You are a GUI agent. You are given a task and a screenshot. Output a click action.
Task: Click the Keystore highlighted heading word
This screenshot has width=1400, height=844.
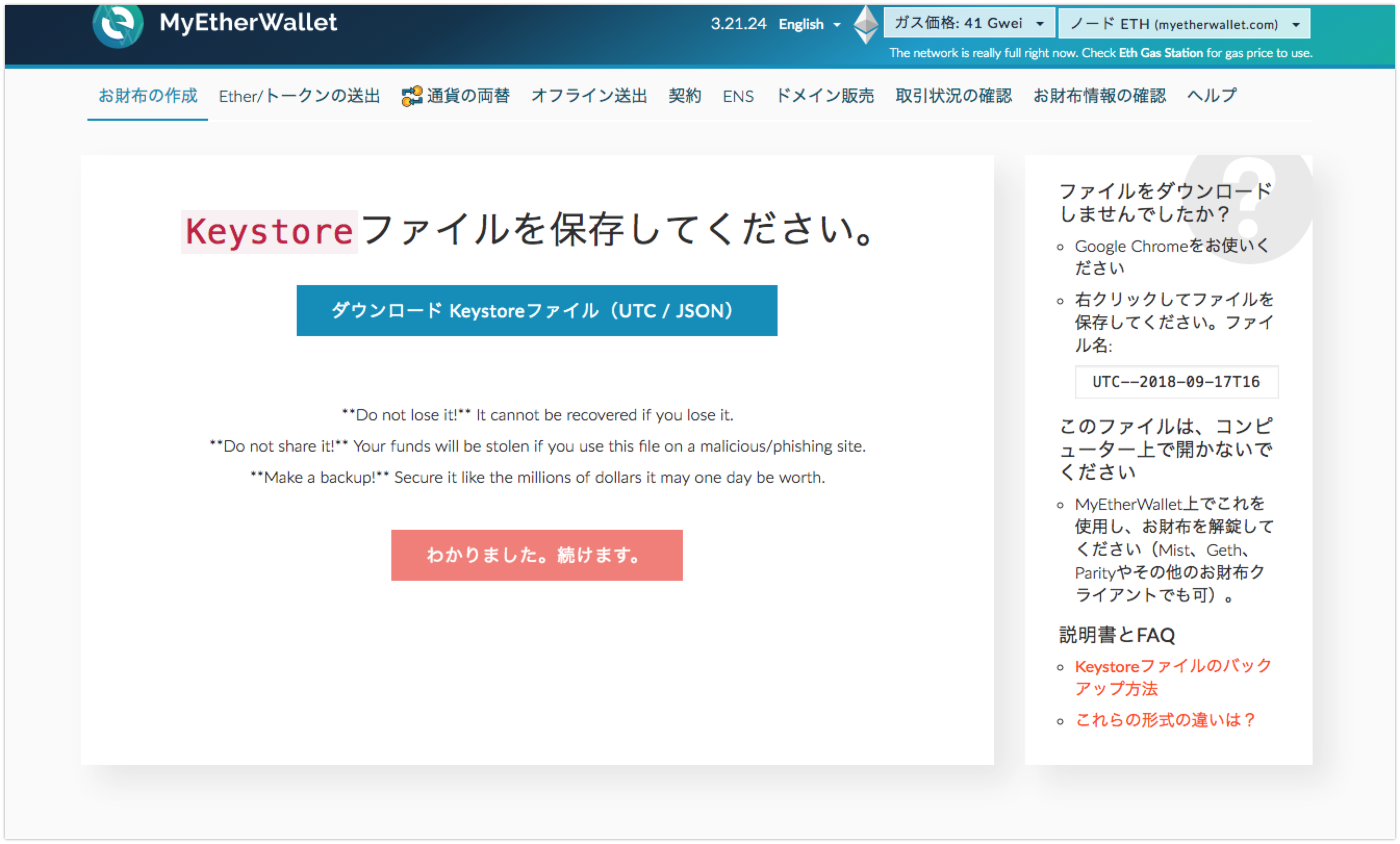tap(269, 232)
